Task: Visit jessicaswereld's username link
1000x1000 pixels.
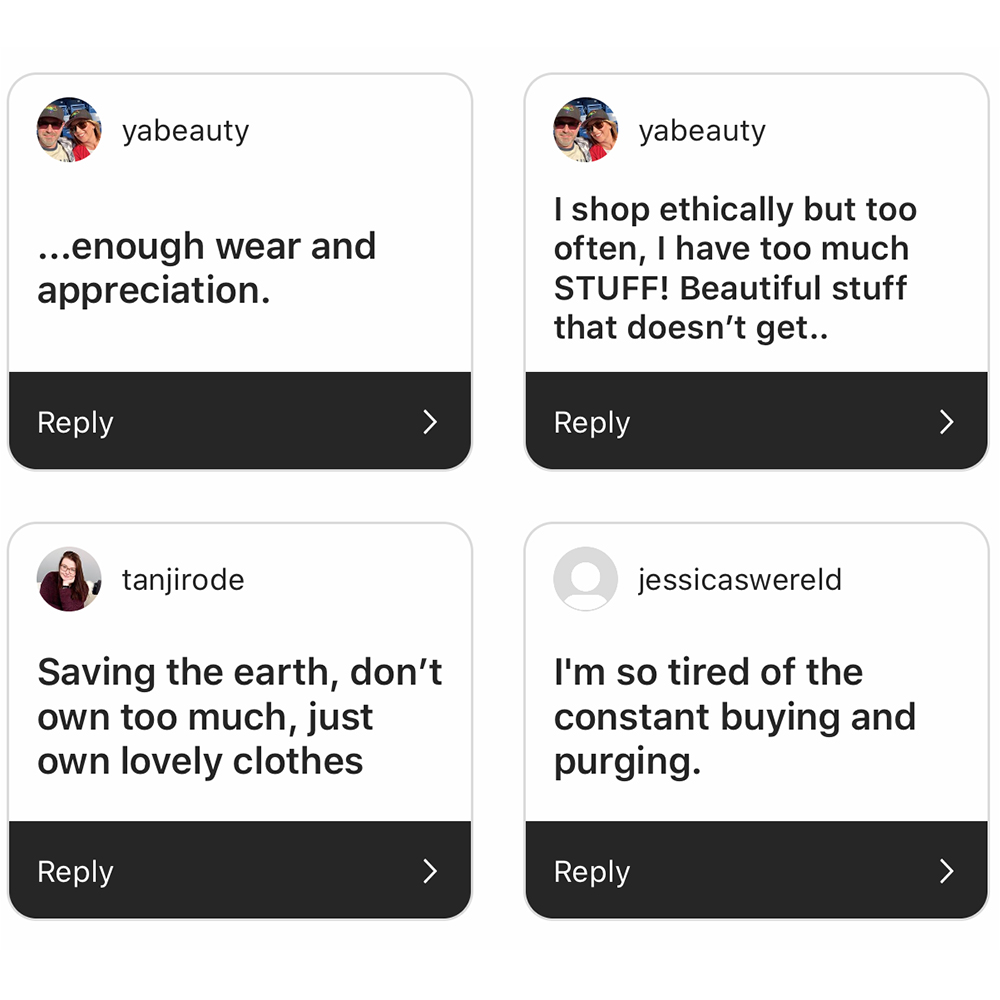Action: coord(740,580)
